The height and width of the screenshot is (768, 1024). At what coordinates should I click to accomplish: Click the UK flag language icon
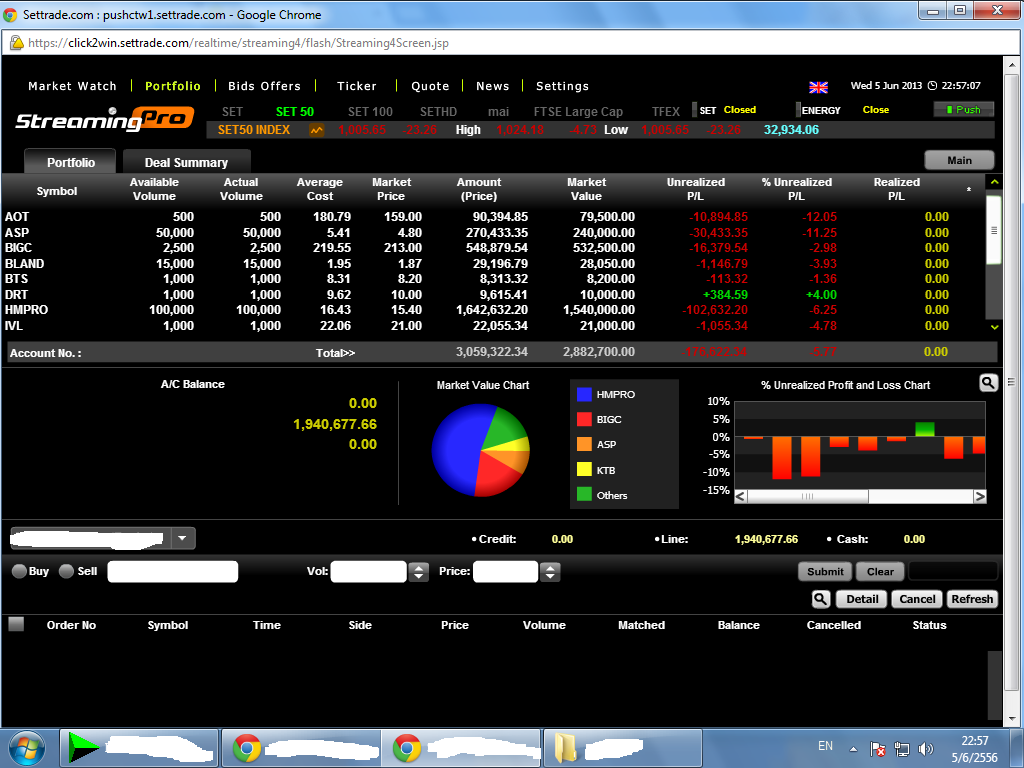click(x=818, y=87)
